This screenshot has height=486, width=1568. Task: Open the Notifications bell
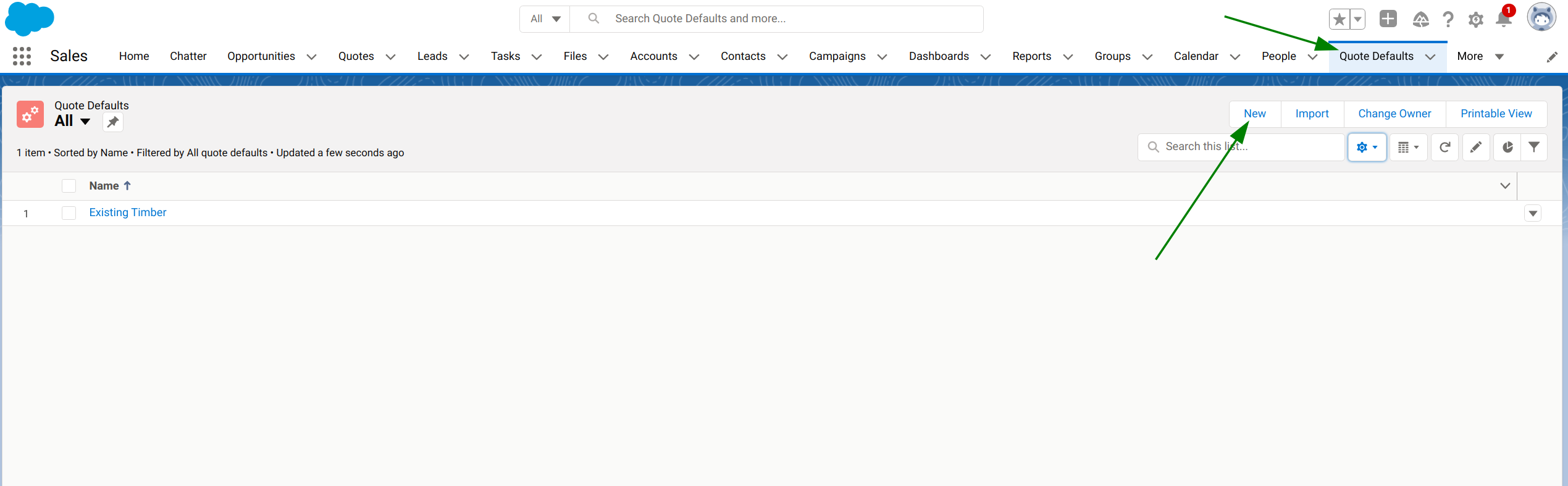pyautogui.click(x=1504, y=19)
